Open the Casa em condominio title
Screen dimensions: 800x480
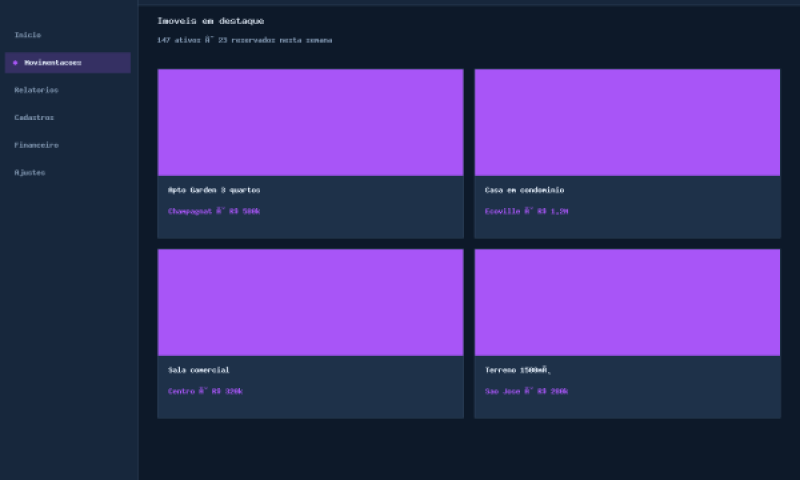point(524,190)
